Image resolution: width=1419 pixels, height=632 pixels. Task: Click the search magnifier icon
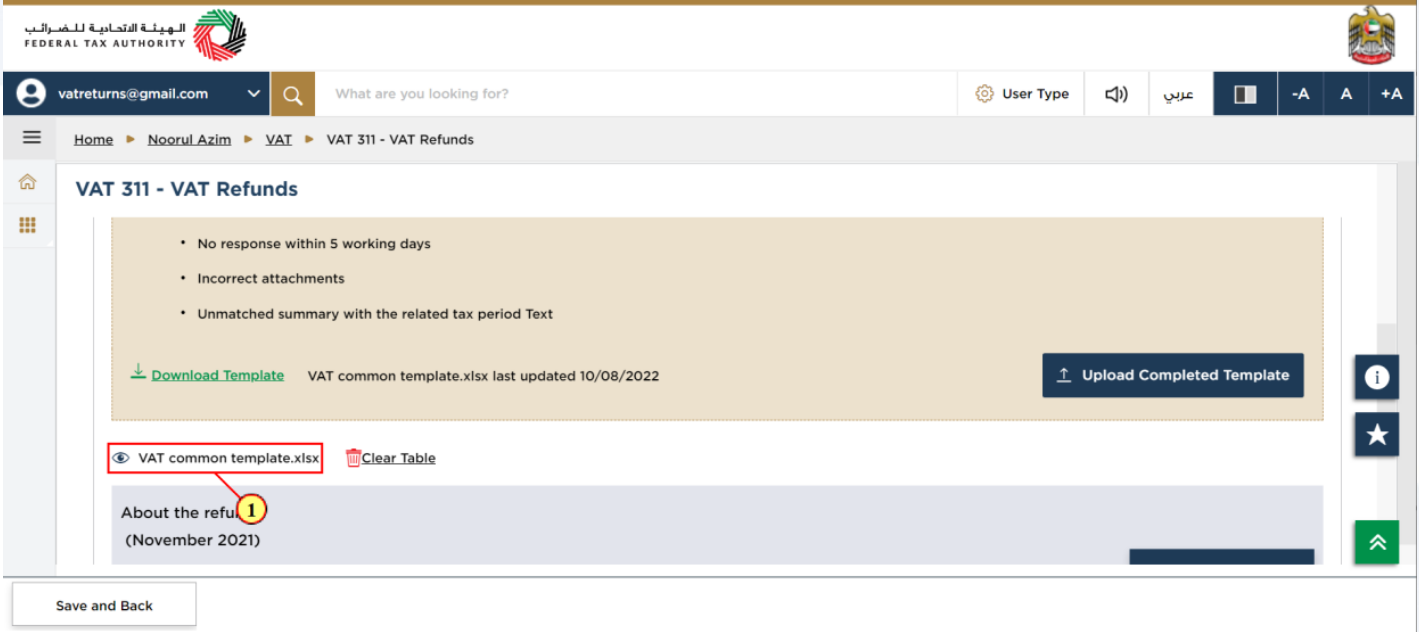click(293, 94)
